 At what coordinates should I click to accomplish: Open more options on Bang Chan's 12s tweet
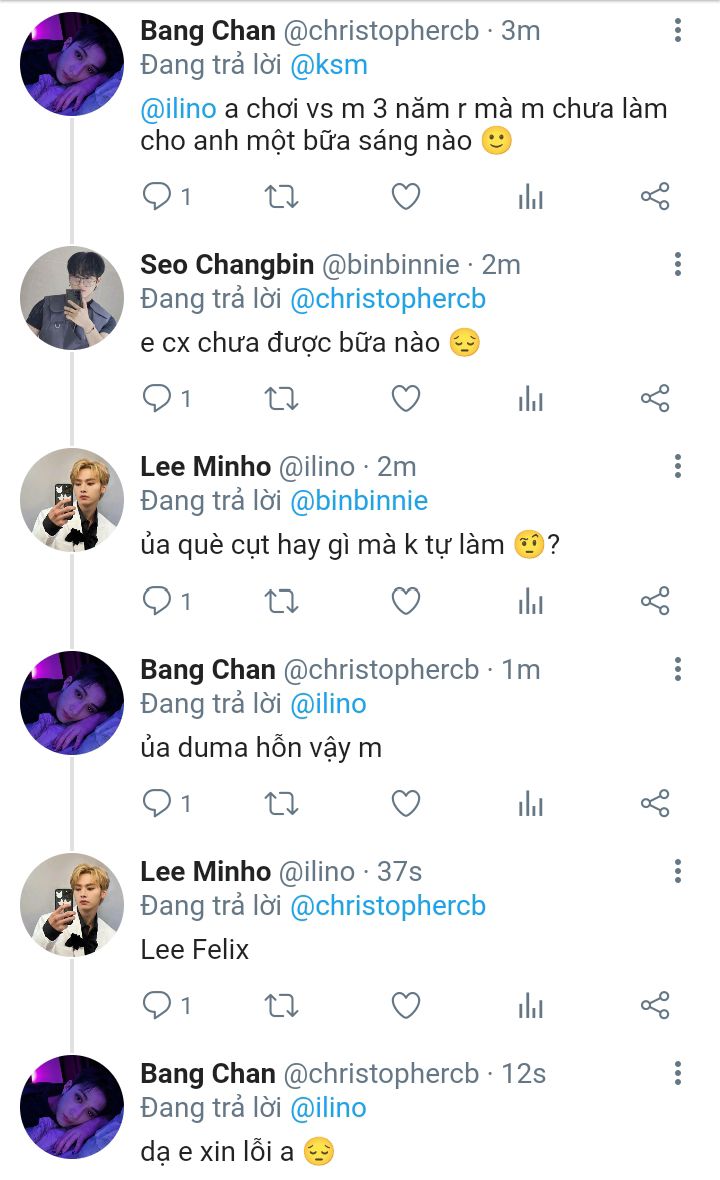(678, 1073)
